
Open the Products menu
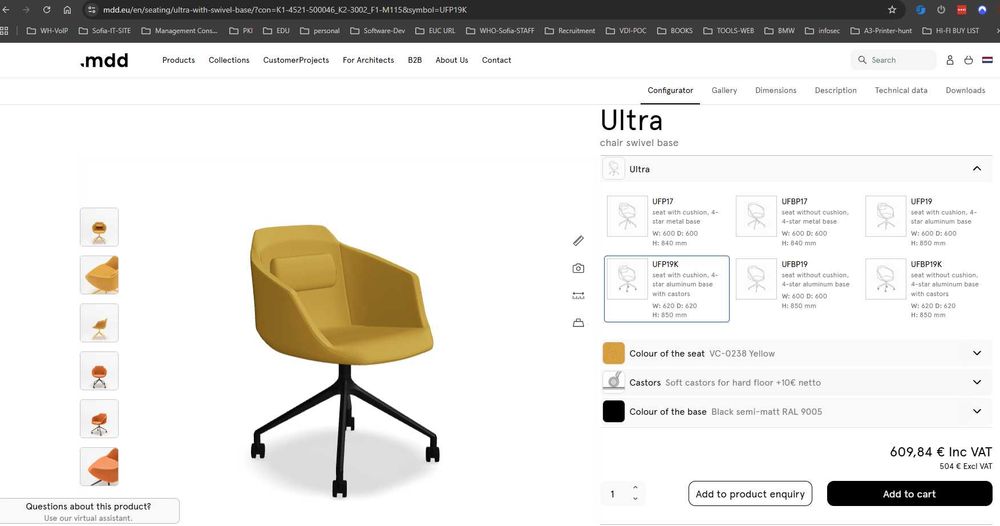pos(179,60)
